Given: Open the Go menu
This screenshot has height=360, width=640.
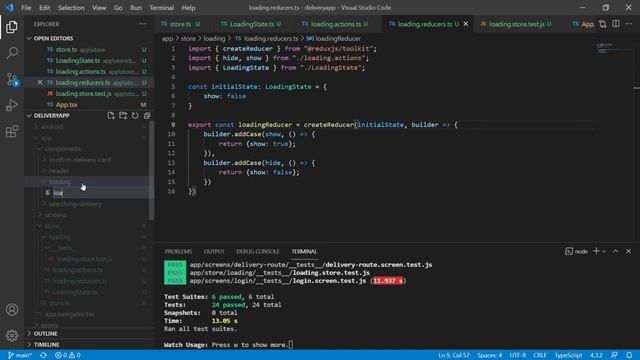Looking at the screenshot, I should pyautogui.click(x=118, y=7).
